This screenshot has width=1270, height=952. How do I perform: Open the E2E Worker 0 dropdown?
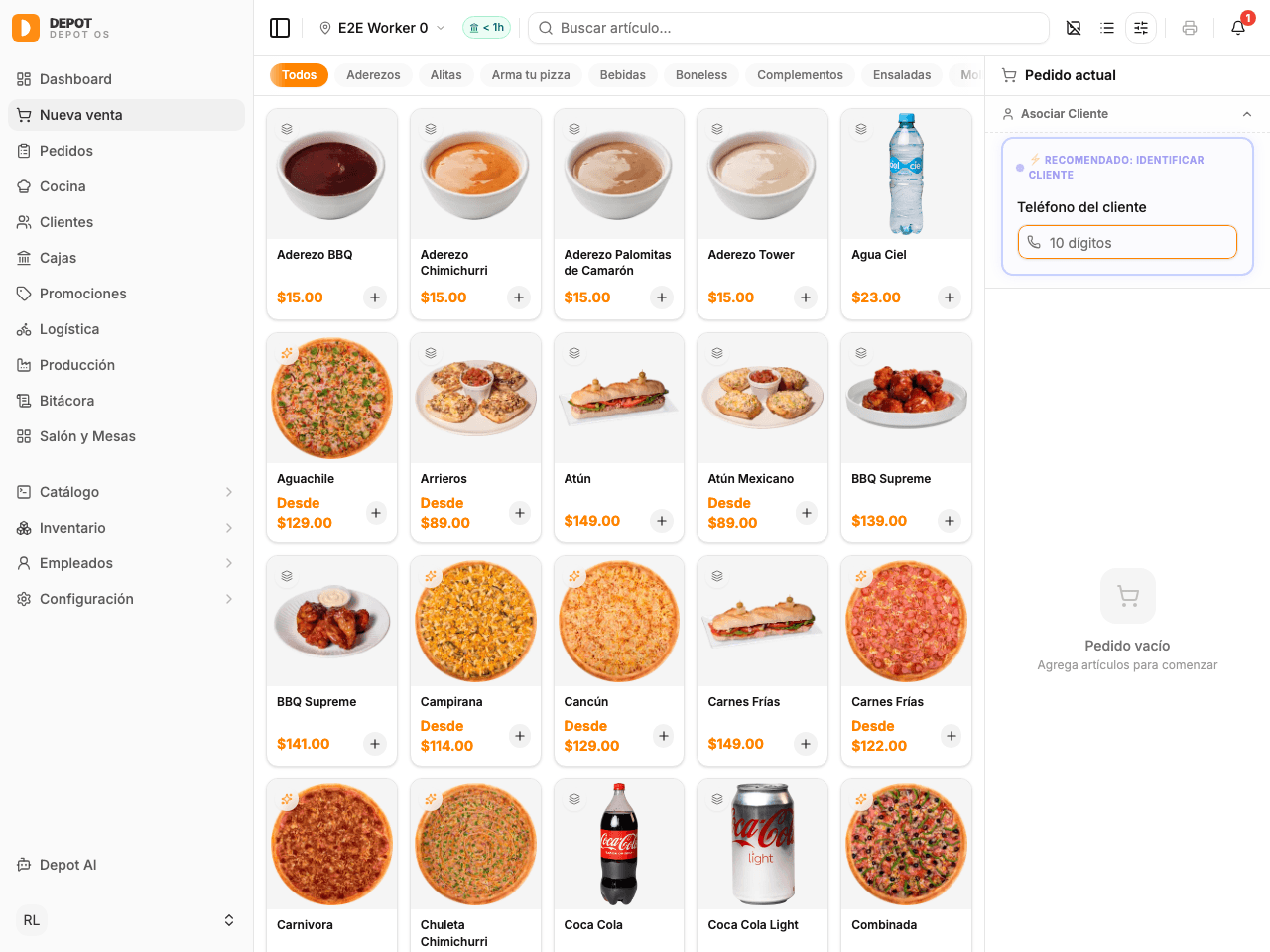[382, 28]
